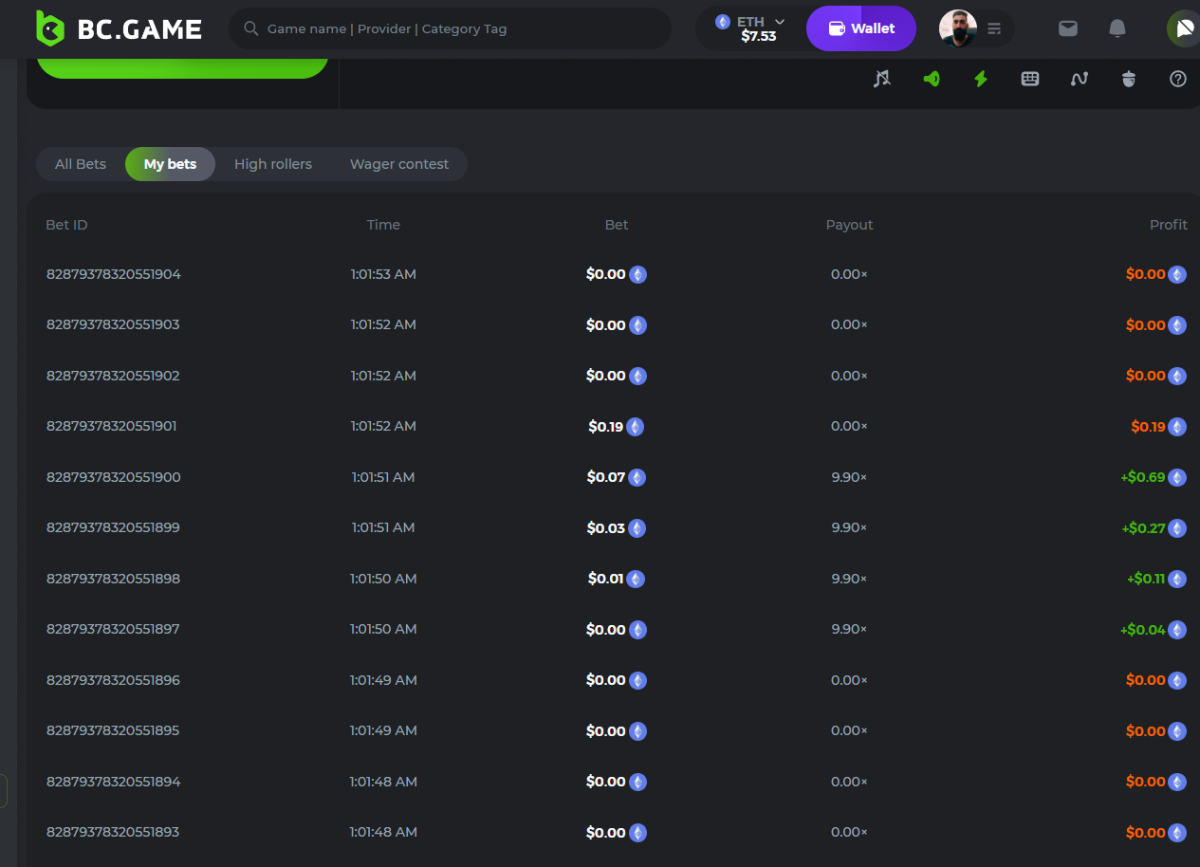
Task: Open bet ID 82879378320551900 details
Action: pos(113,477)
